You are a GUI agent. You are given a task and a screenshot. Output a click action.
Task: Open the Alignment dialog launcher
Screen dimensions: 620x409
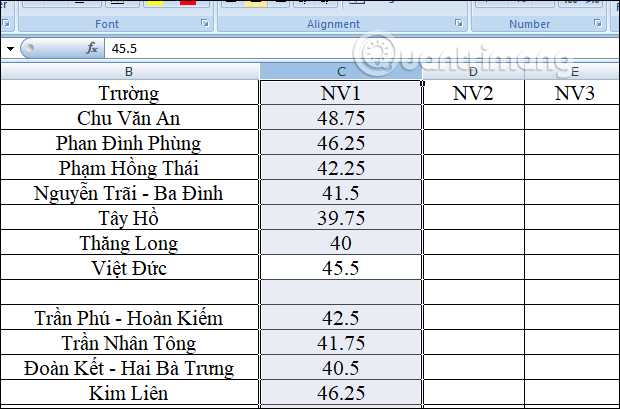[459, 23]
